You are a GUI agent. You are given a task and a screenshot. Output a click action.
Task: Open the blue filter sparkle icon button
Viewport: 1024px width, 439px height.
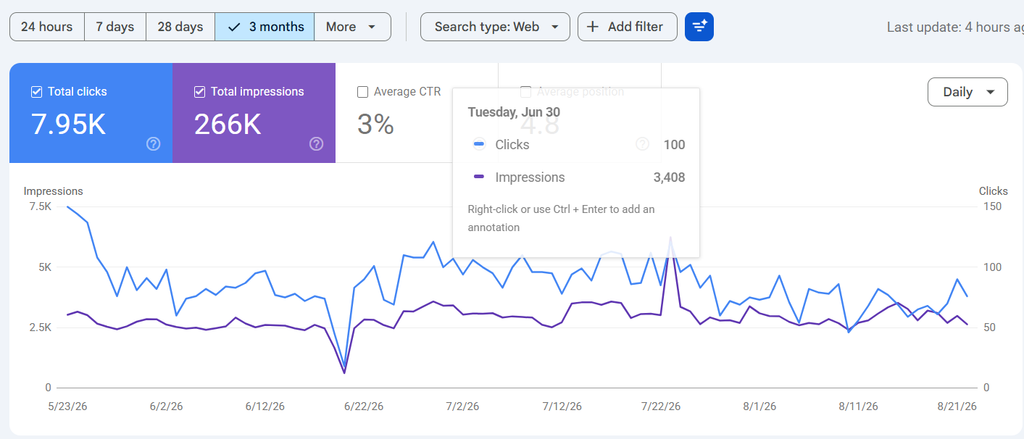[x=699, y=27]
